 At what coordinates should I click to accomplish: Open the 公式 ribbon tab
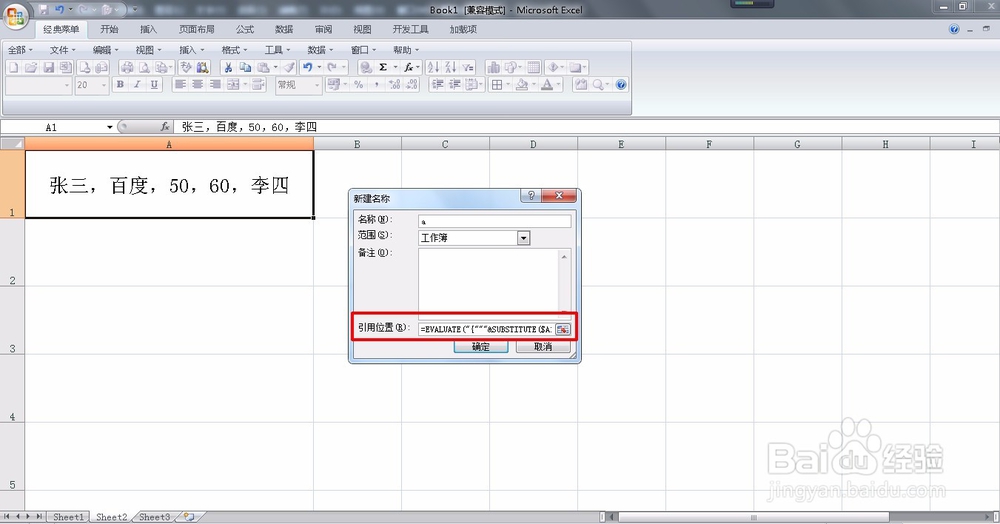coord(244,29)
